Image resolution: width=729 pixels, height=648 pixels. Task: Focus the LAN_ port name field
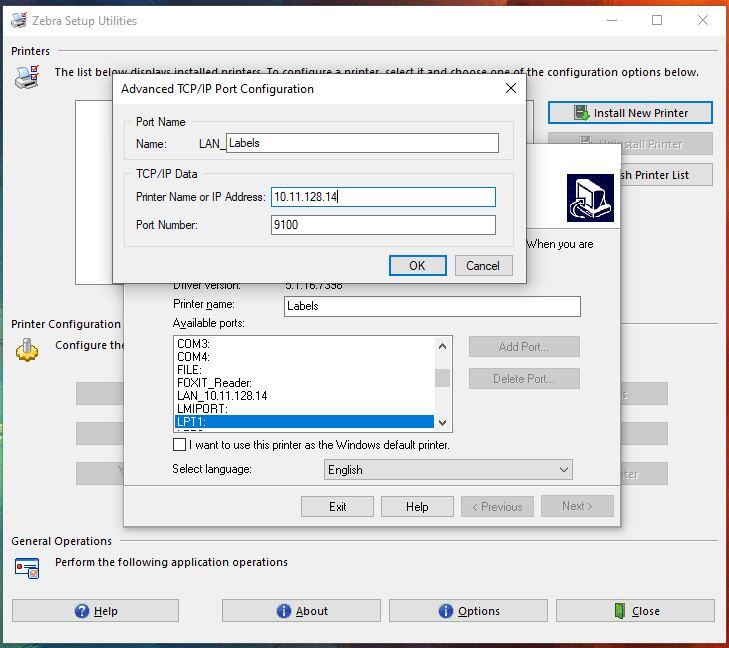(362, 143)
